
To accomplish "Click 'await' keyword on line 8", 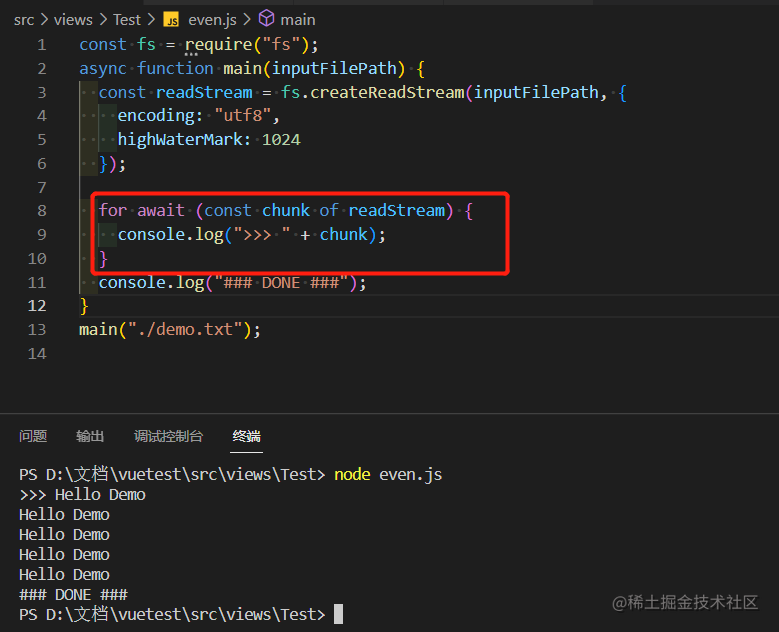I will [161, 211].
